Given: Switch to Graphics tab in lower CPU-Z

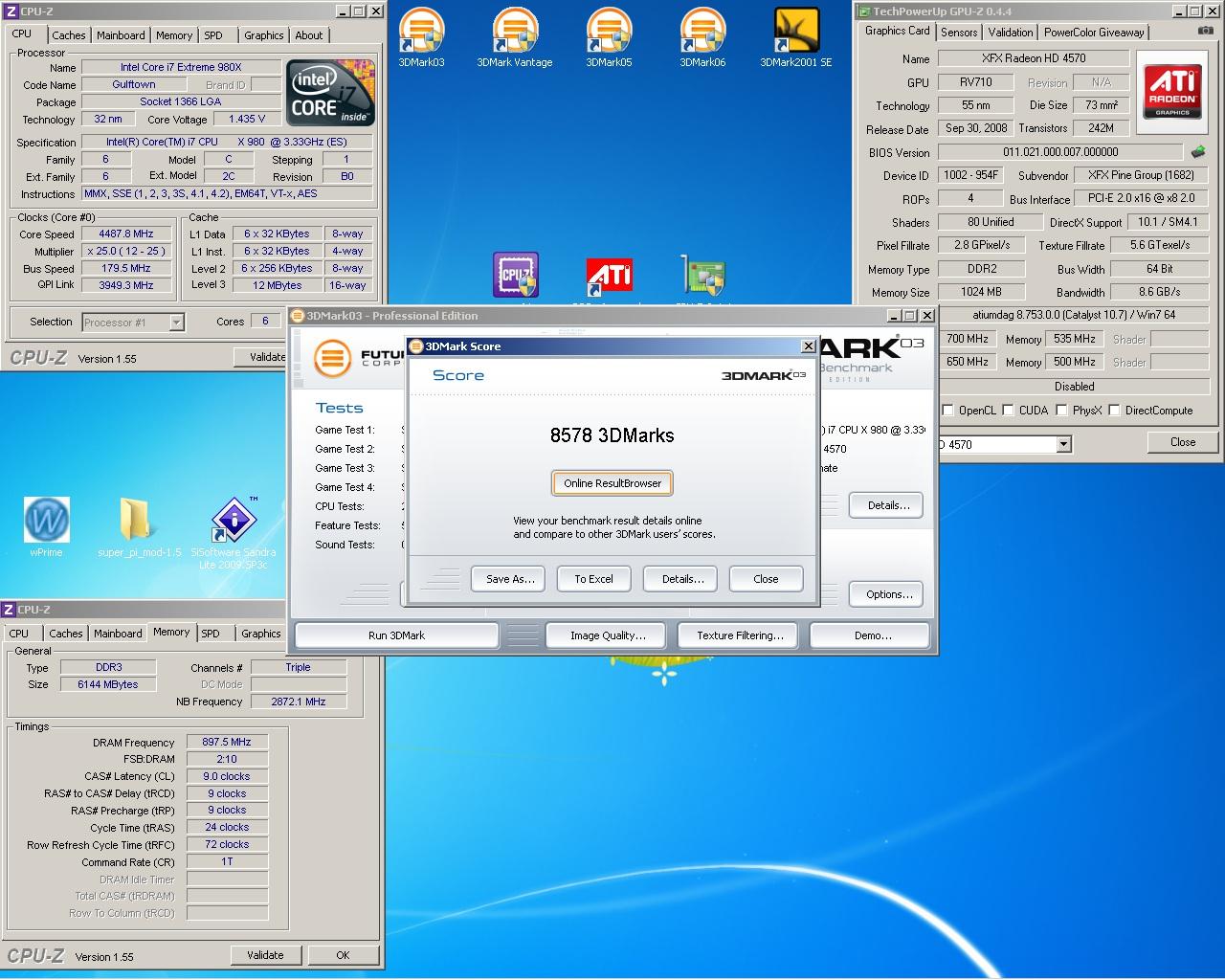Looking at the screenshot, I should [260, 634].
